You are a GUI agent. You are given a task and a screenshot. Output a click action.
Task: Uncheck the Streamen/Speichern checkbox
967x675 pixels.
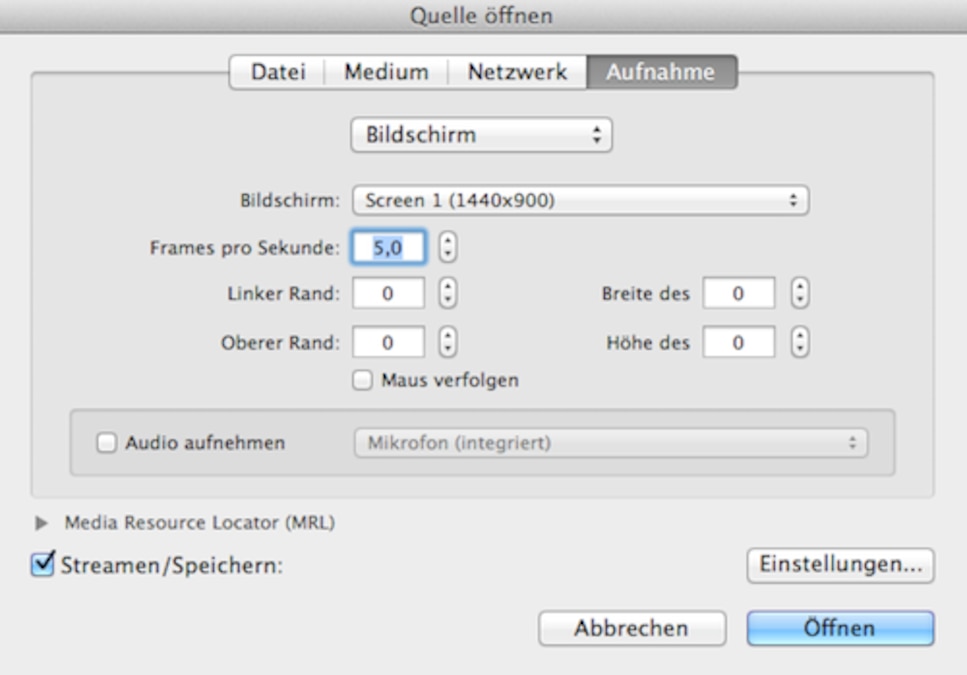coord(42,564)
